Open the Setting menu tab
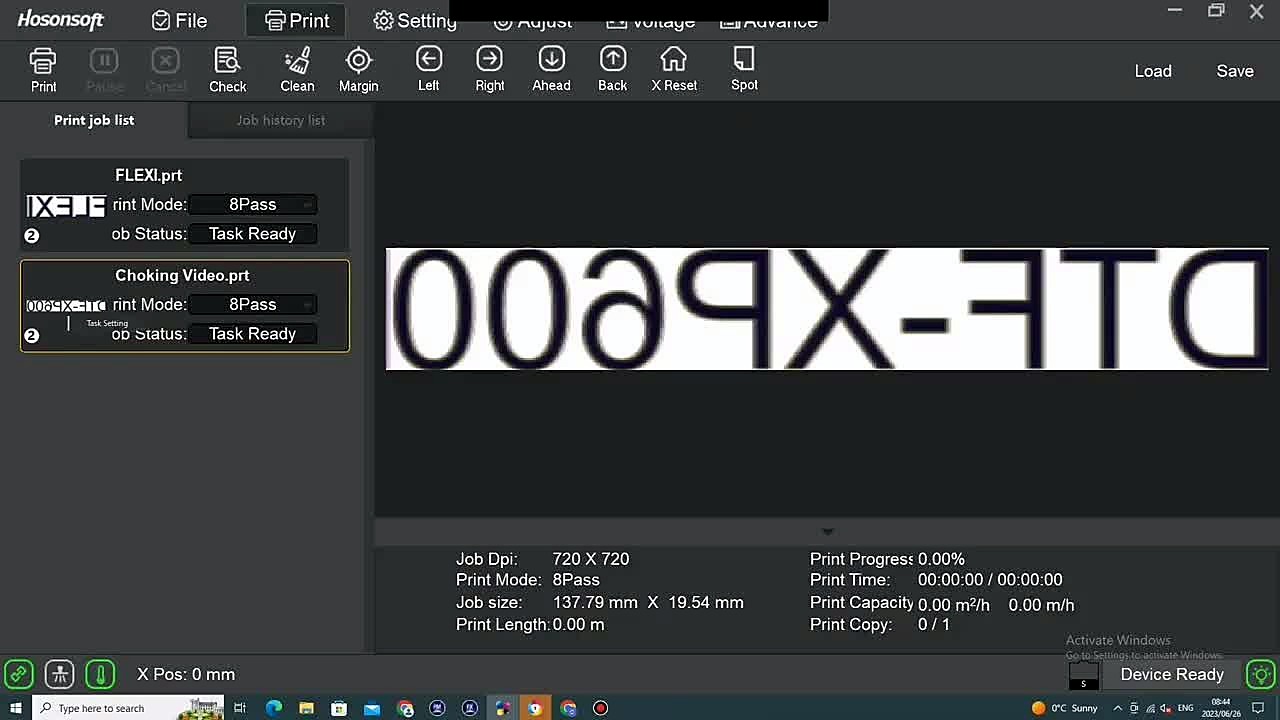The width and height of the screenshot is (1280, 720). (x=415, y=21)
